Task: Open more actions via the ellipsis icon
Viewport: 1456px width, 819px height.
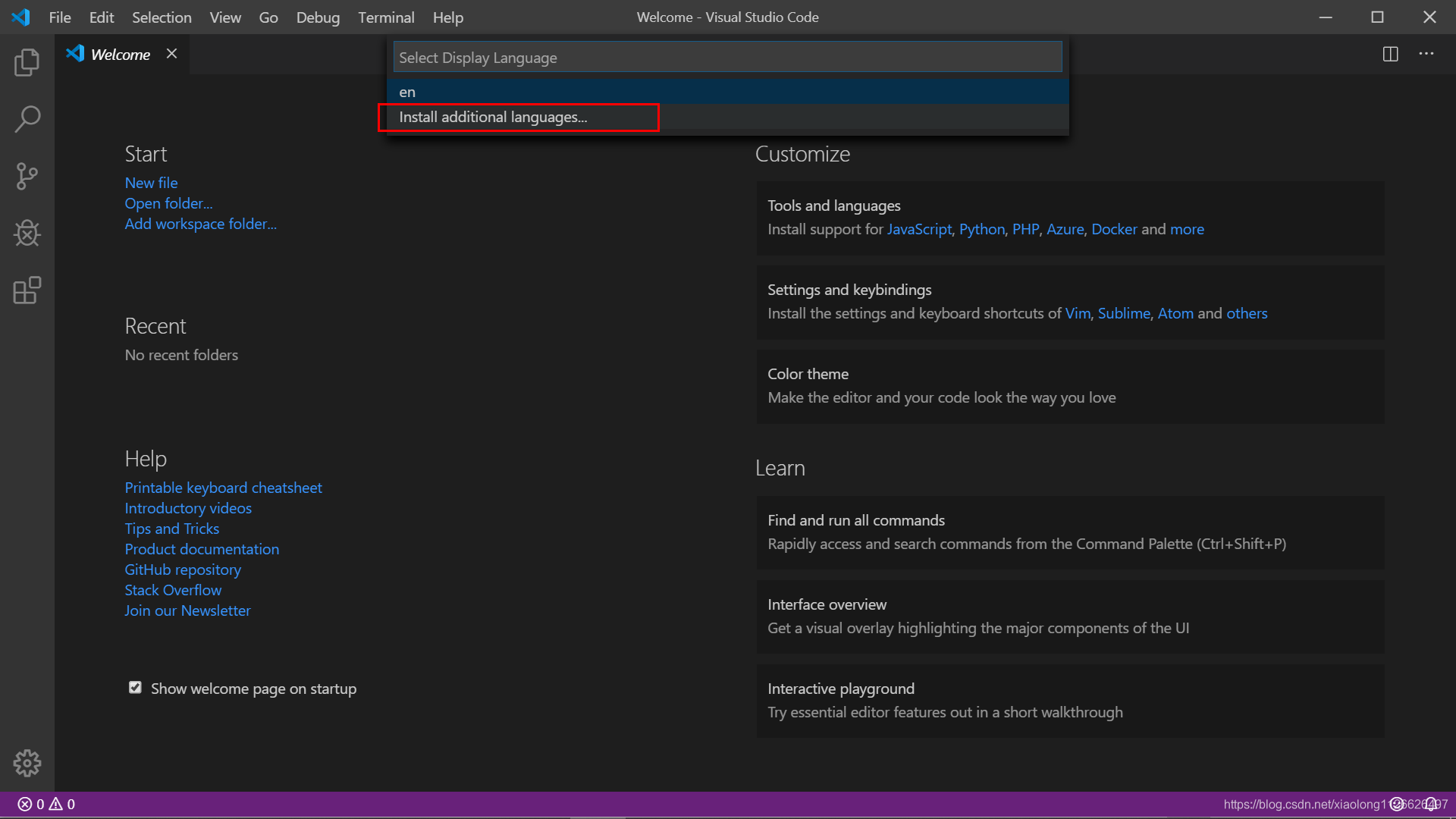Action: (1427, 54)
